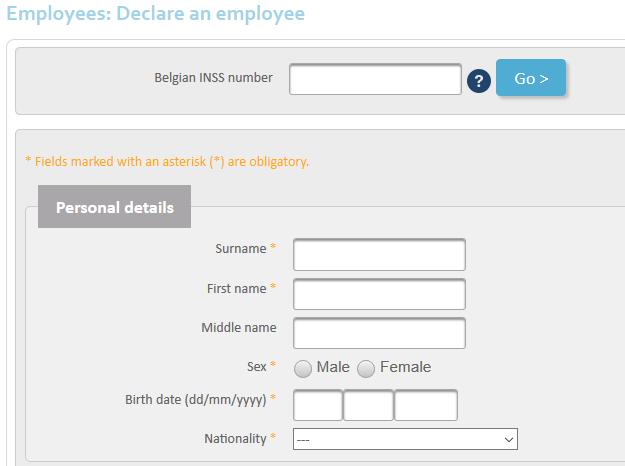The height and width of the screenshot is (466, 625).
Task: Click into the First name text box
Action: click(x=379, y=294)
